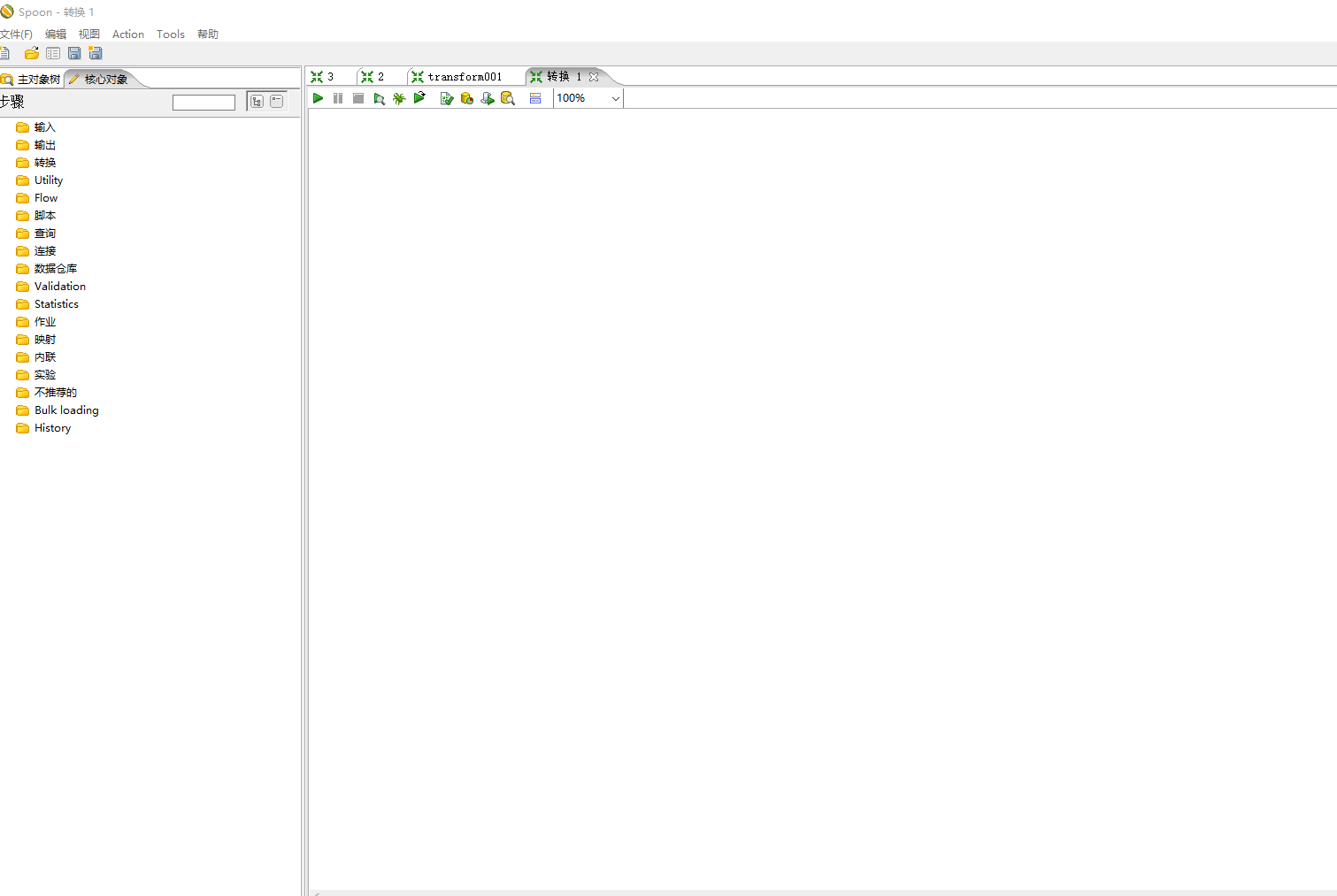Close the 转换 1 tab

click(x=594, y=77)
